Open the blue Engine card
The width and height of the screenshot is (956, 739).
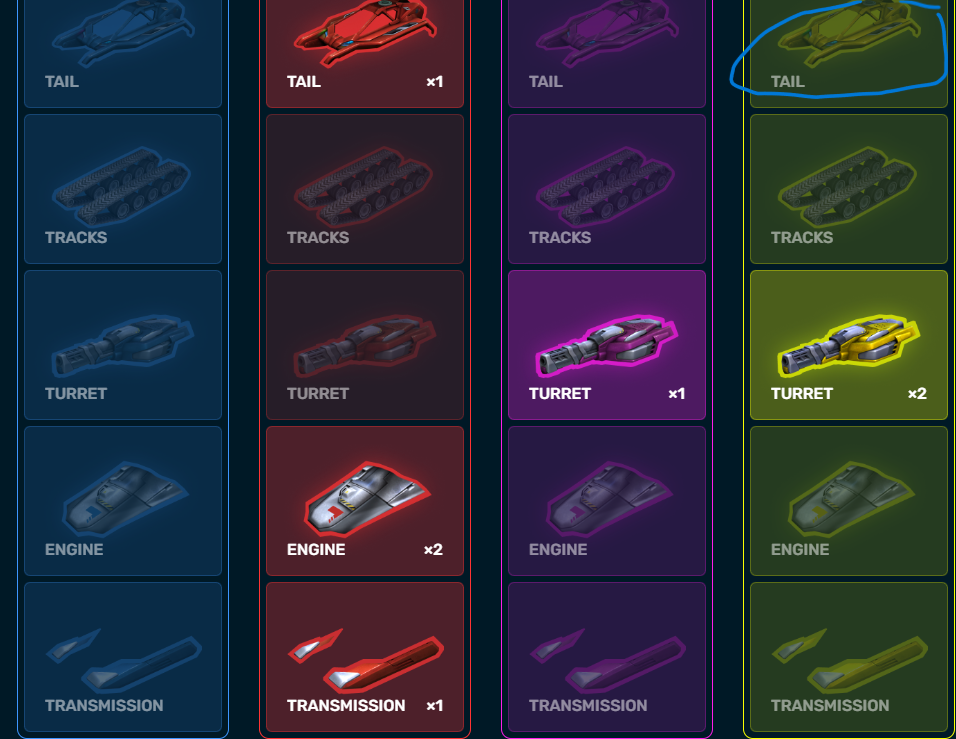point(123,501)
